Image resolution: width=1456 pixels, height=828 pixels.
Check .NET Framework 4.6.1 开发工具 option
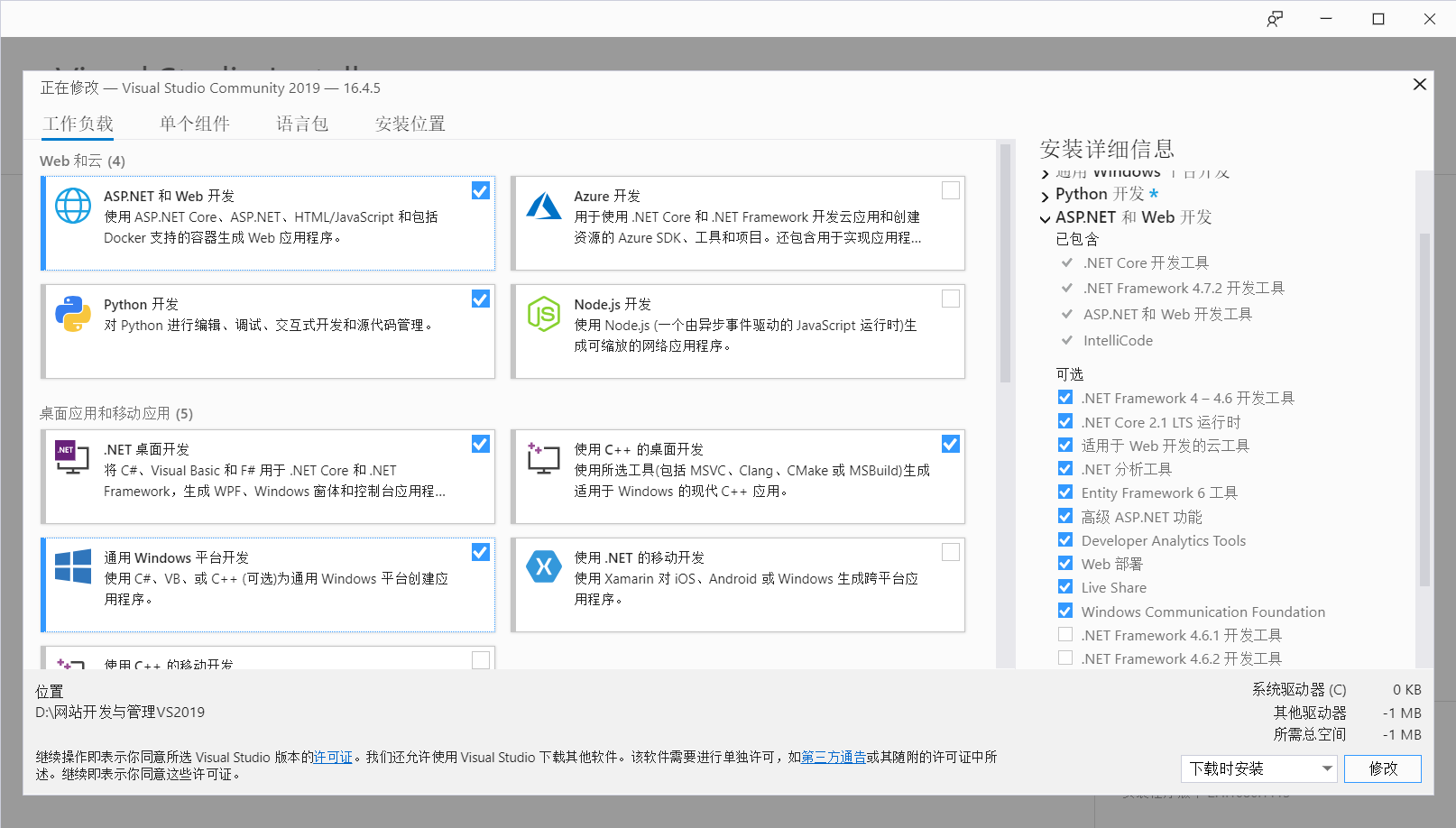click(x=1064, y=633)
